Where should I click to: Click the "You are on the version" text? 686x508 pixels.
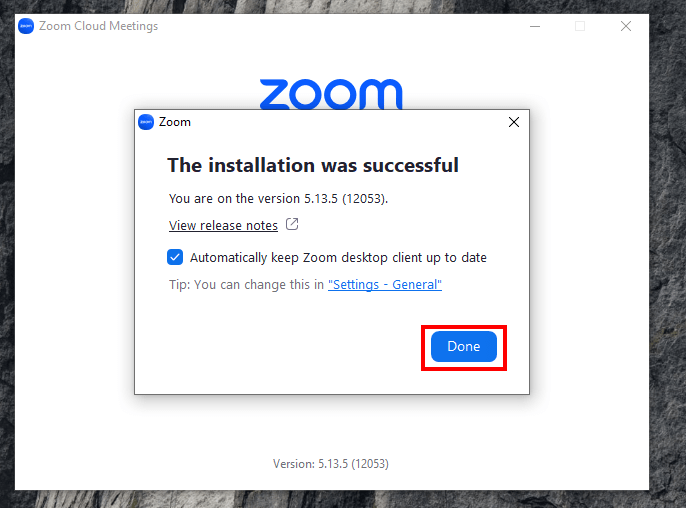[x=278, y=199]
